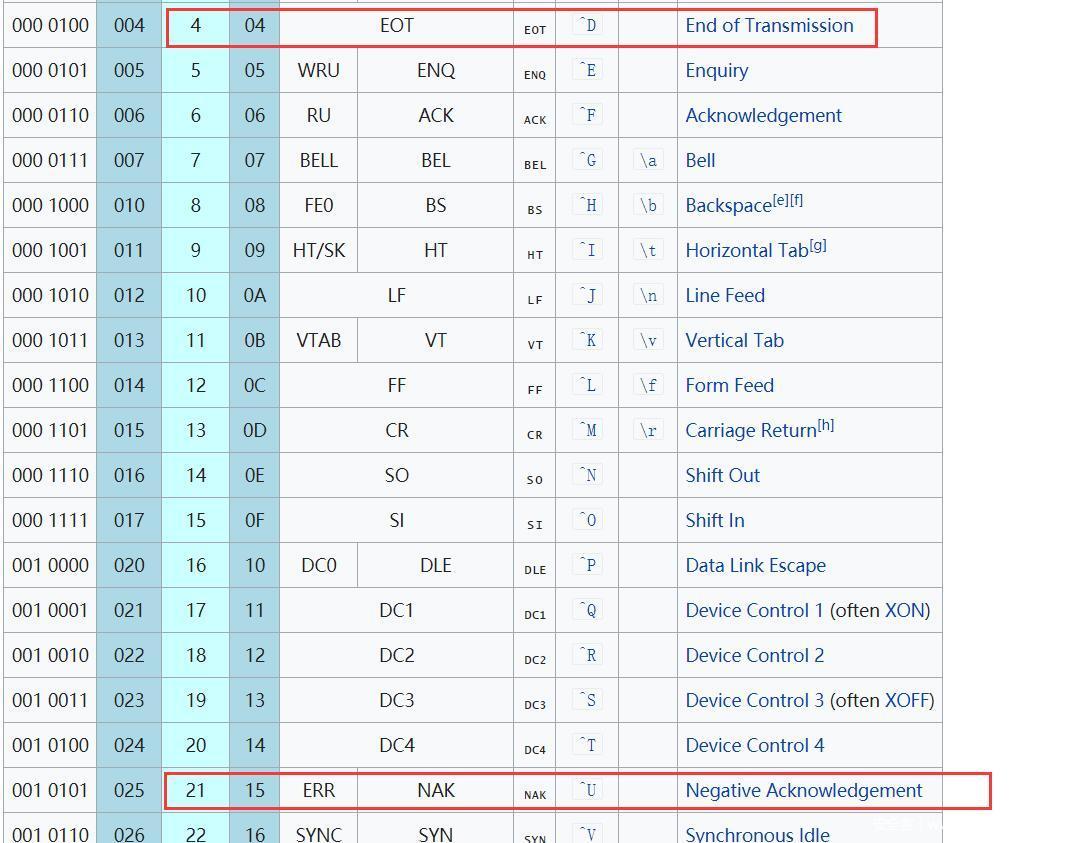
Task: Click the Enquiry link
Action: click(716, 71)
